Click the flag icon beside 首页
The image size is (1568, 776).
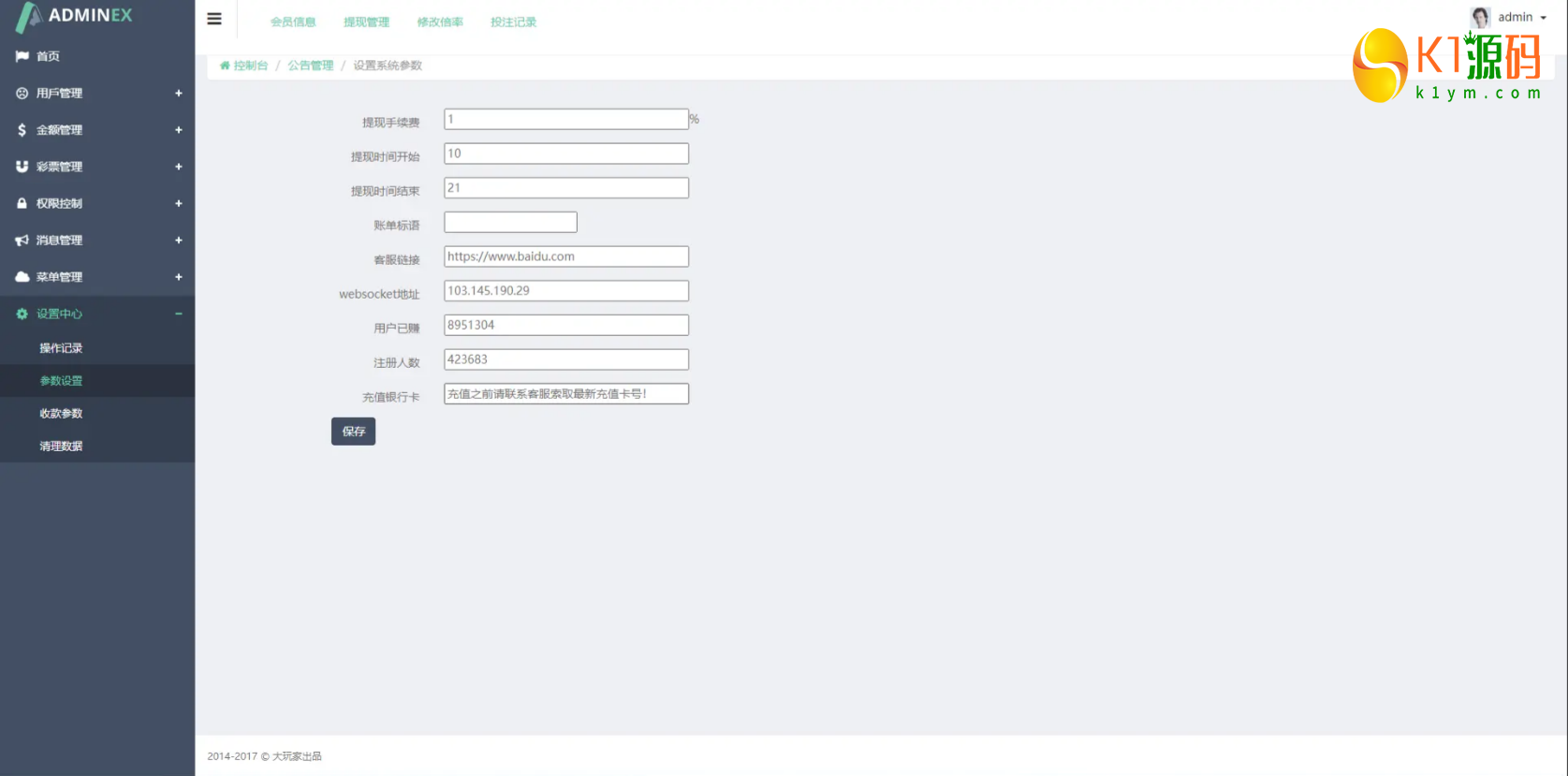(22, 56)
